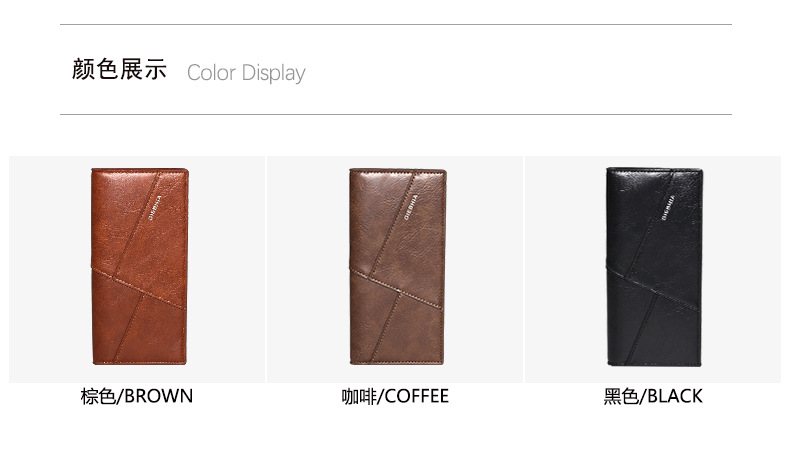Pick the brown leather color swatch wallet bottom panel
Image resolution: width=790 pixels, height=472 pixels.
[139, 330]
